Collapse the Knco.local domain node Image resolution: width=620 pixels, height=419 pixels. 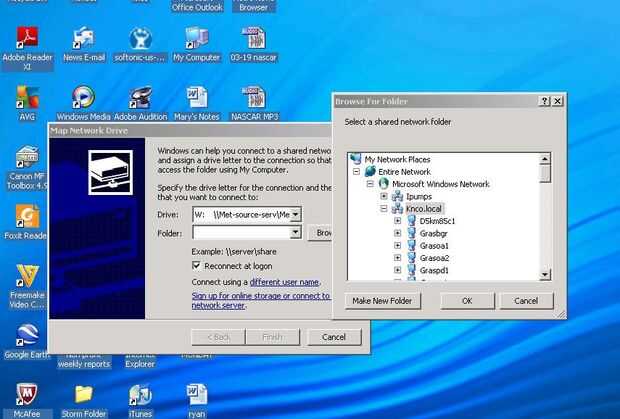(384, 208)
